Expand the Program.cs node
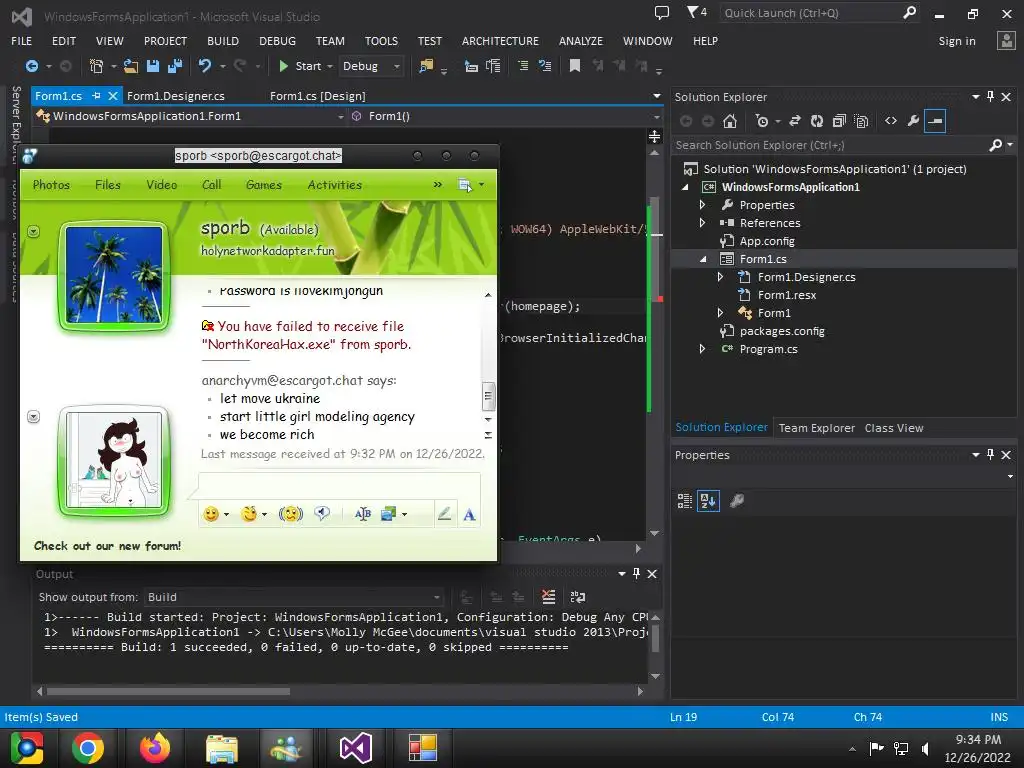The height and width of the screenshot is (768, 1024). click(x=703, y=349)
